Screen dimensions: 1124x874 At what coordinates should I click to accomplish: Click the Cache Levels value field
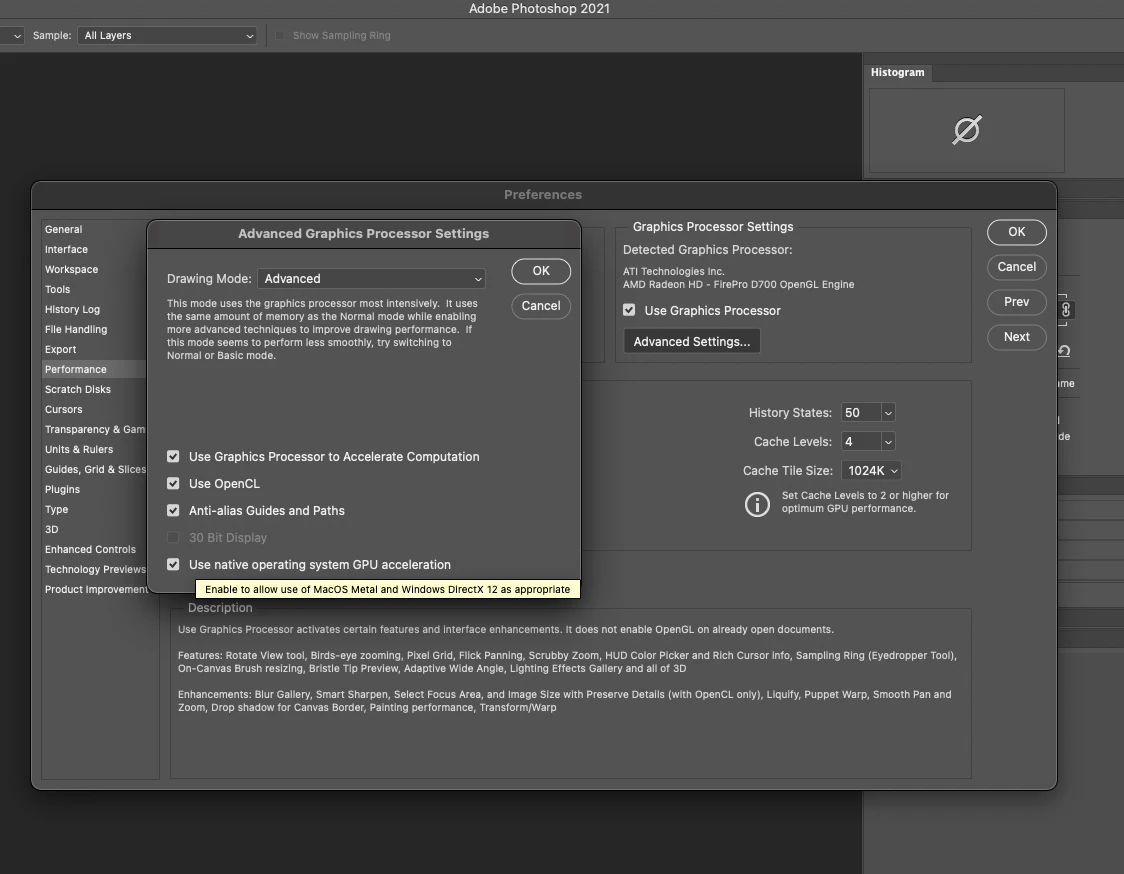pyautogui.click(x=860, y=442)
